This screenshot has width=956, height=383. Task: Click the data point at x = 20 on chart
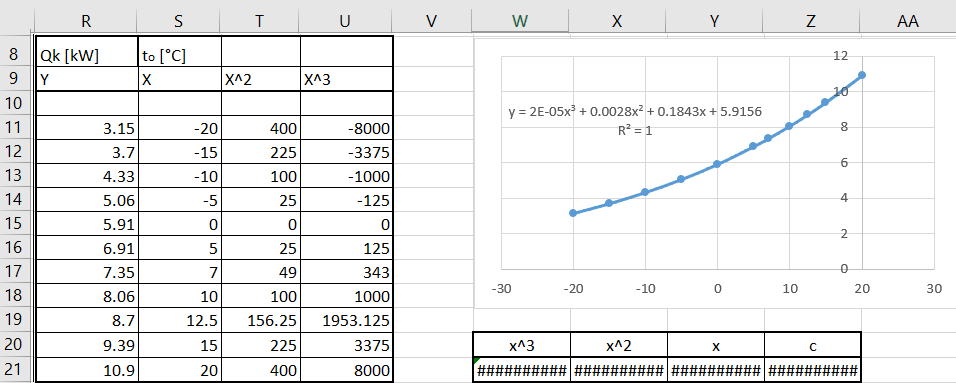click(x=862, y=75)
